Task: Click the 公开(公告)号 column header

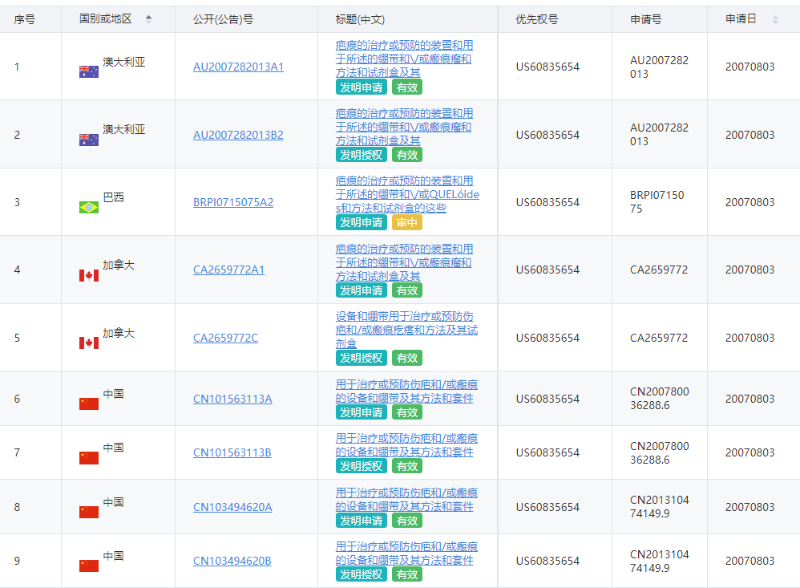Action: coord(222,19)
